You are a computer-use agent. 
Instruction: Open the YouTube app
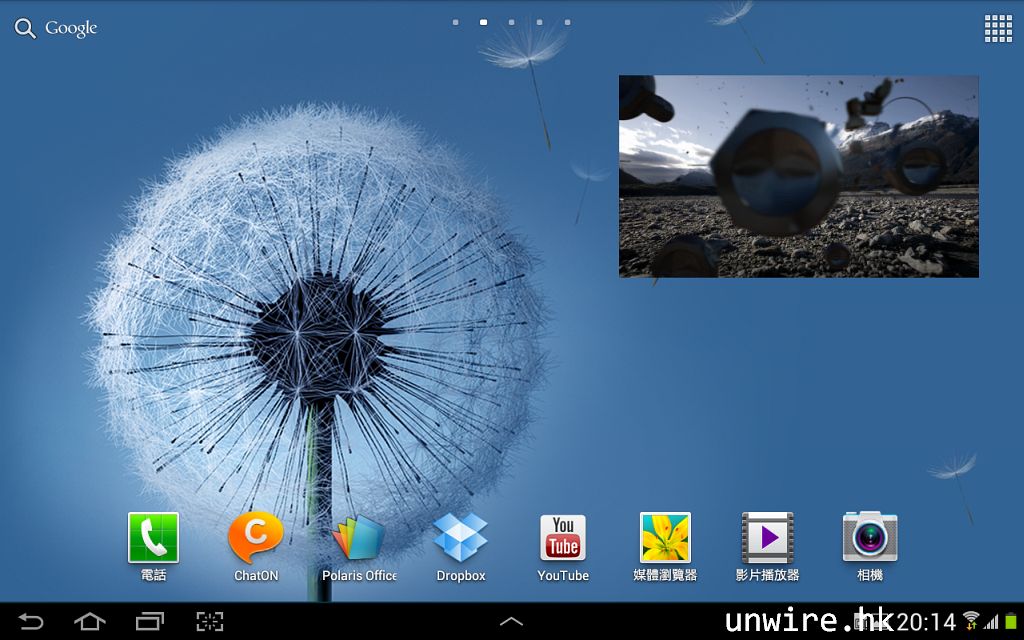(563, 538)
